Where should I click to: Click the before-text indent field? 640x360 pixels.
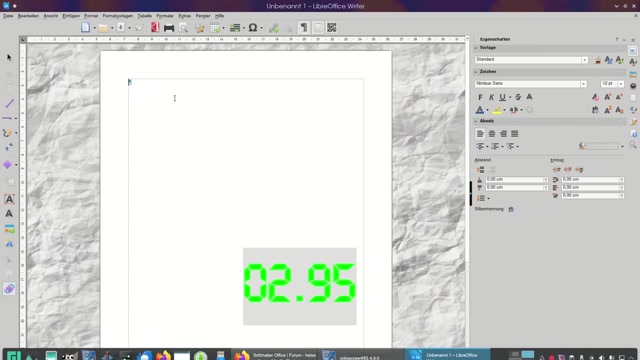coord(592,180)
